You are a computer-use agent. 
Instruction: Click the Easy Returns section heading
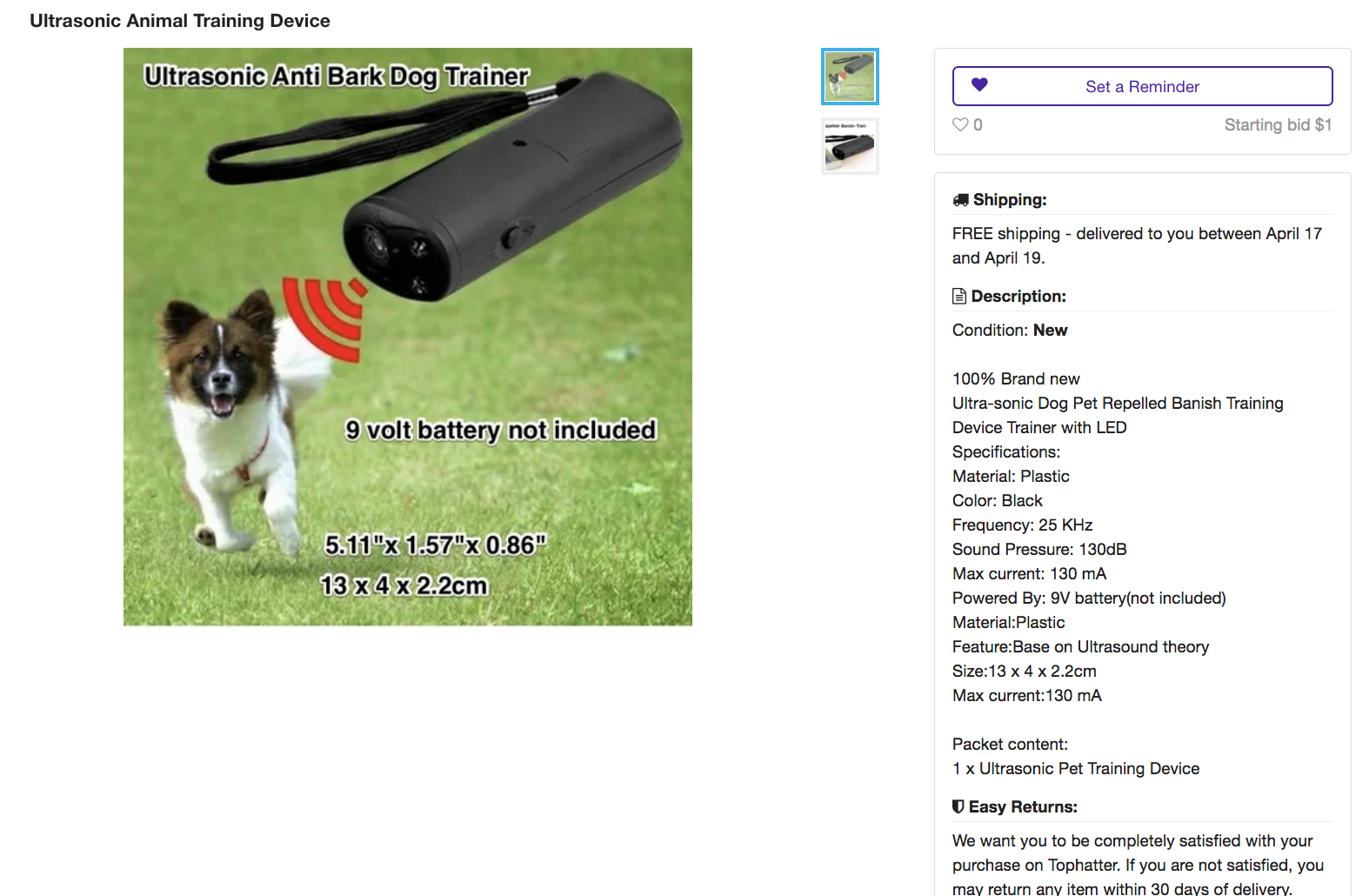(x=1023, y=806)
